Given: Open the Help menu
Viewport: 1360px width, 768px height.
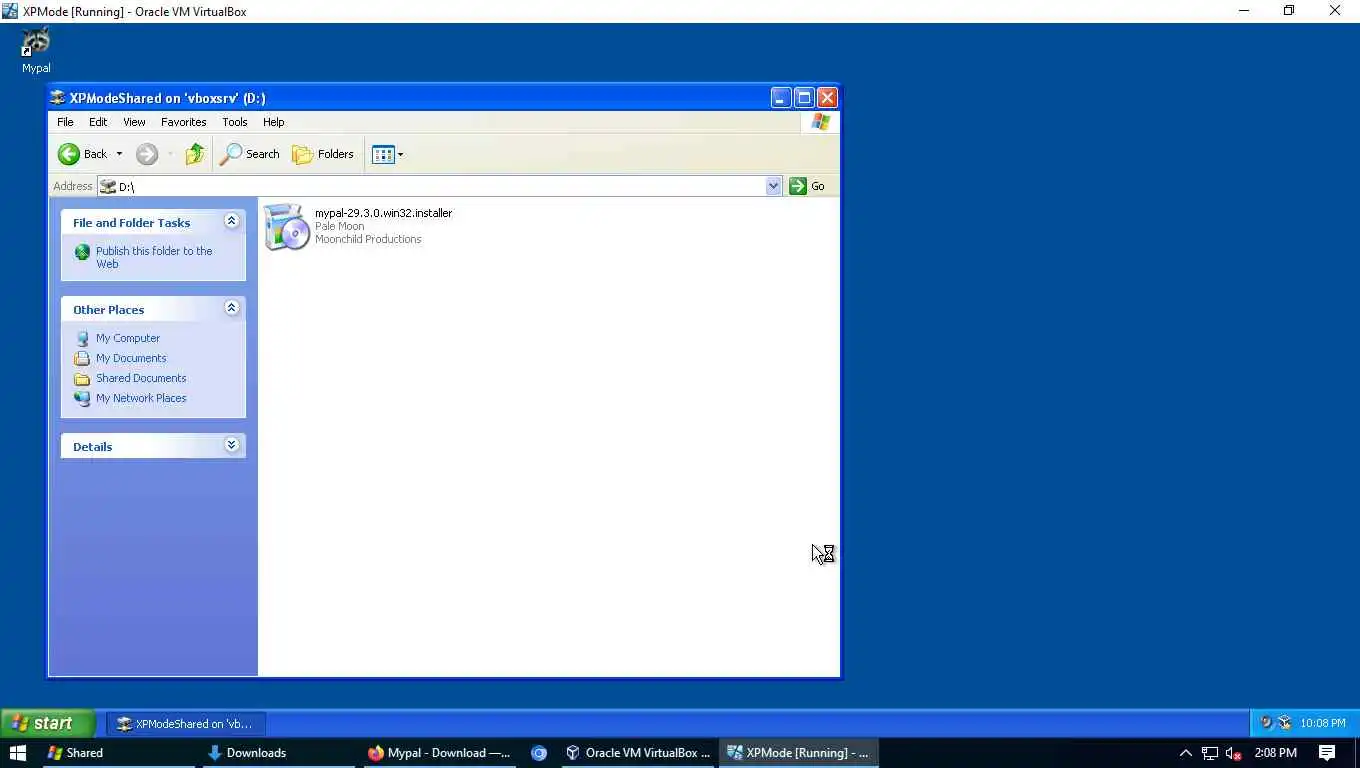Looking at the screenshot, I should (x=274, y=122).
